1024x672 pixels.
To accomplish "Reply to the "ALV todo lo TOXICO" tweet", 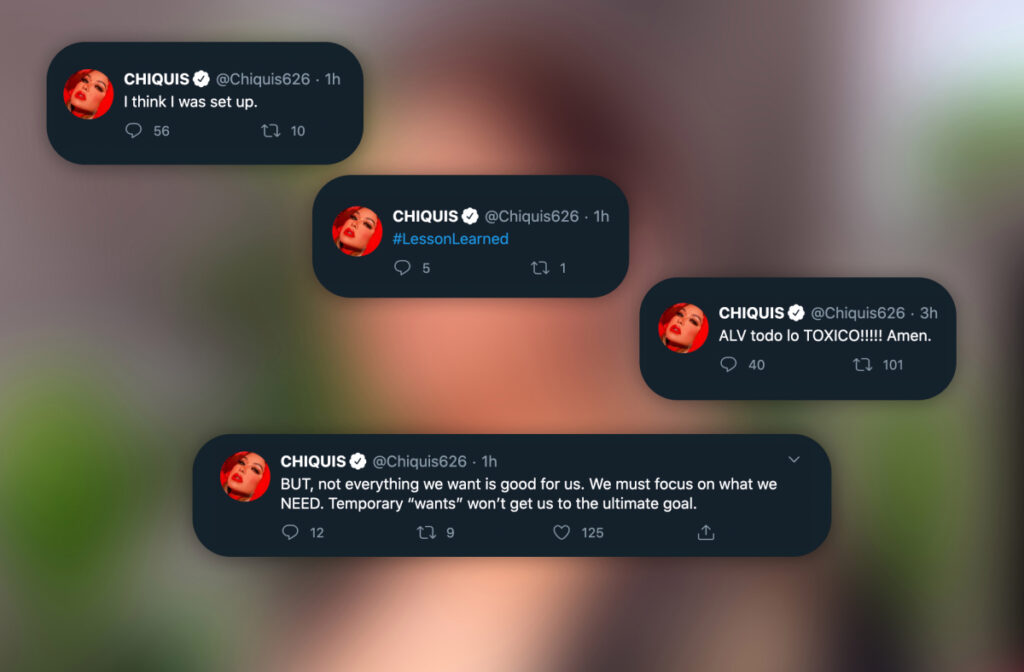I will pos(728,364).
